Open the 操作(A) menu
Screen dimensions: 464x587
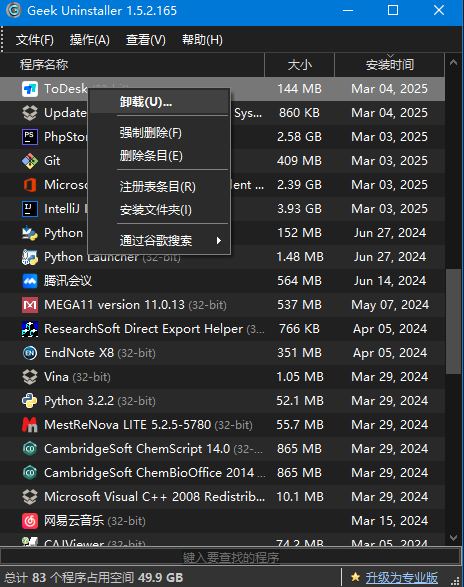[90, 40]
